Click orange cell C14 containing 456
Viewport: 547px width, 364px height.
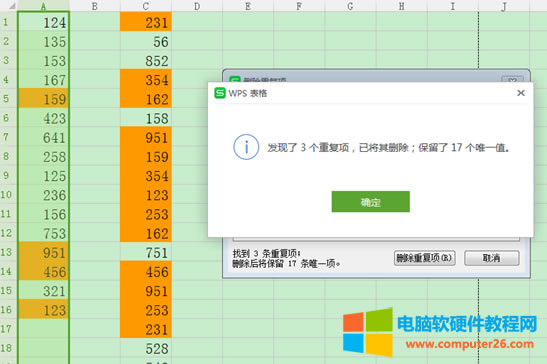tap(146, 271)
